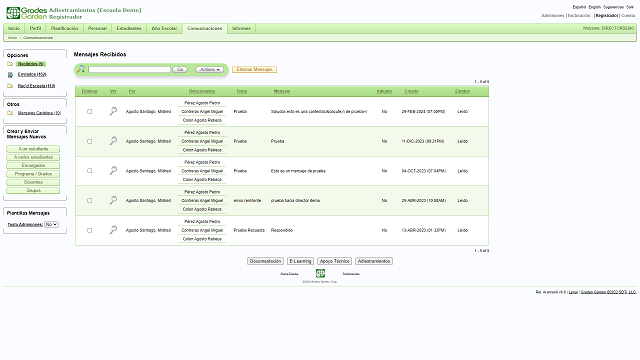Sort by the Estatus column header
The width and height of the screenshot is (640, 360).
[x=462, y=91]
